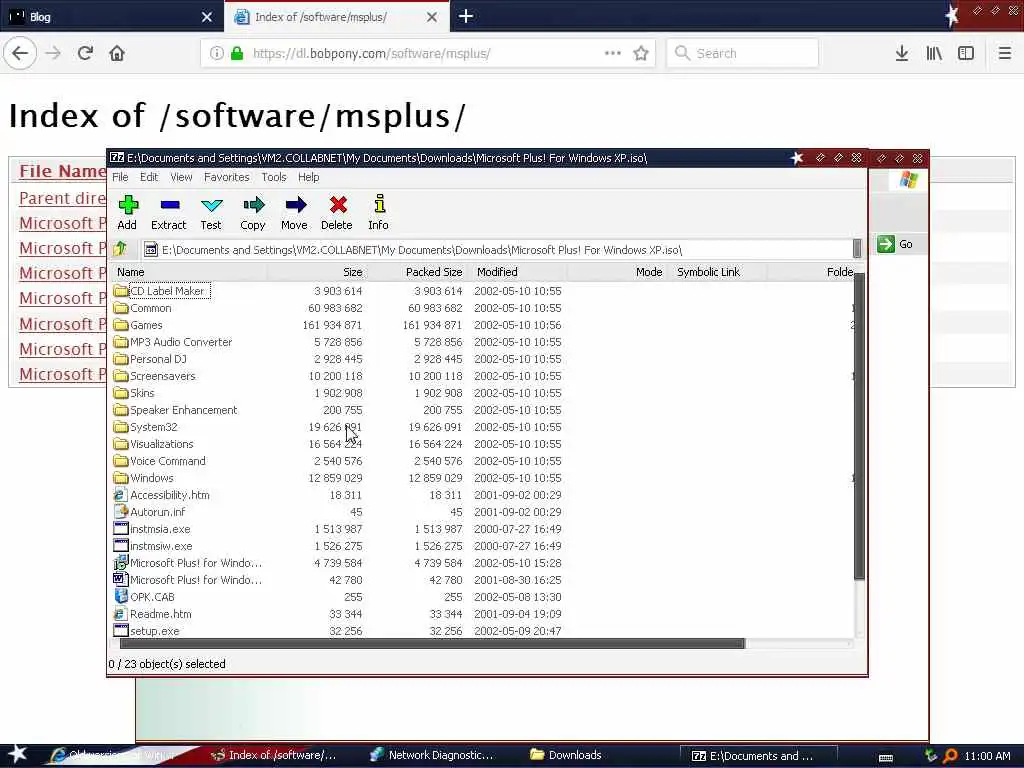Open Network Diagnostic taskbar button
Screen dimensions: 1024x768
point(432,755)
